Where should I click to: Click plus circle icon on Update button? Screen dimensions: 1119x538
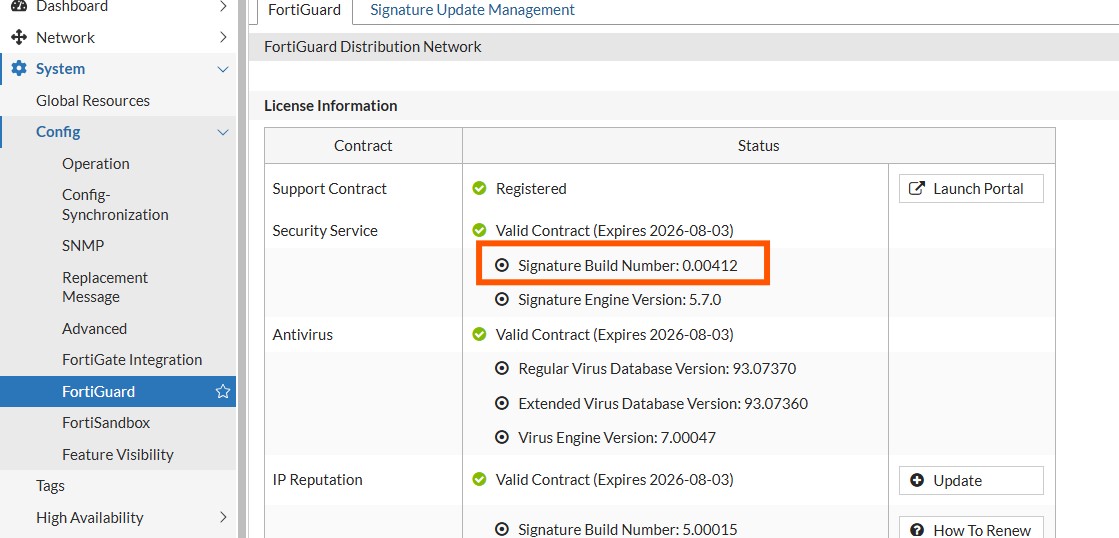coord(918,480)
